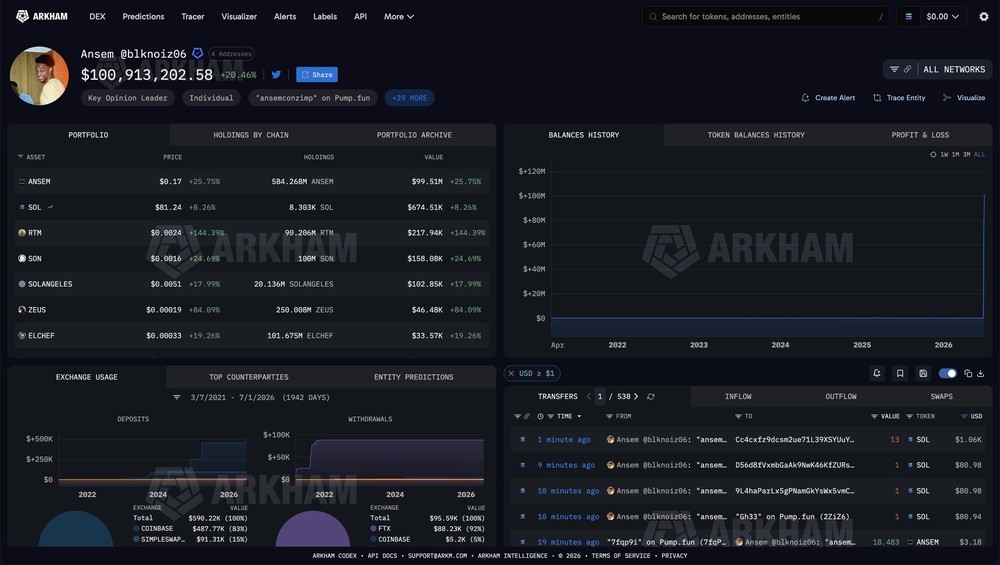1000x565 pixels.
Task: Expand the +29 MORE tags
Action: pos(409,98)
